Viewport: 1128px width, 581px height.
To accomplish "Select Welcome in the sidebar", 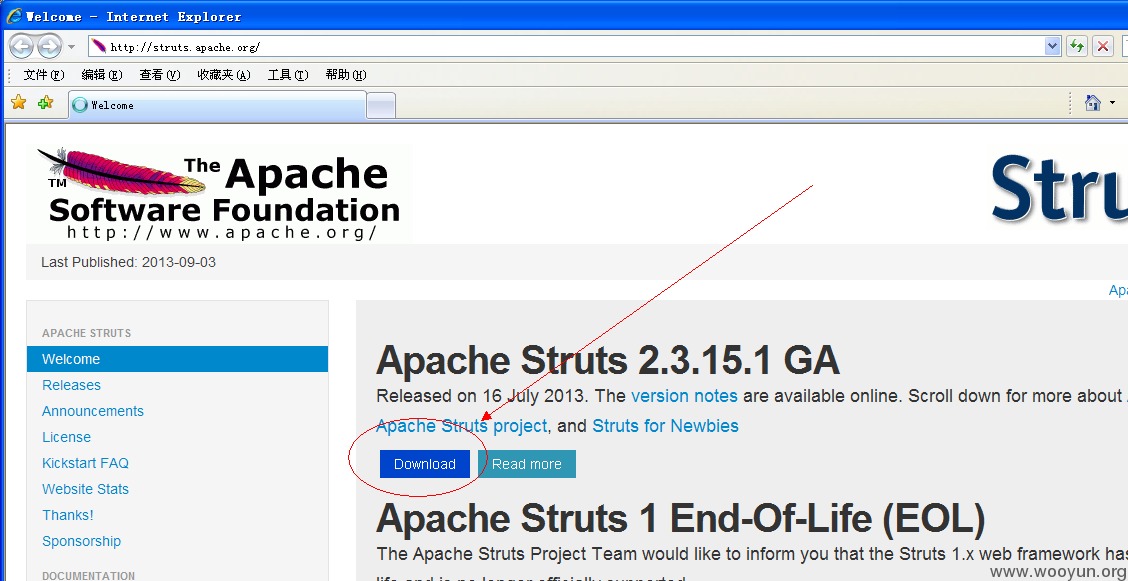I will 177,359.
